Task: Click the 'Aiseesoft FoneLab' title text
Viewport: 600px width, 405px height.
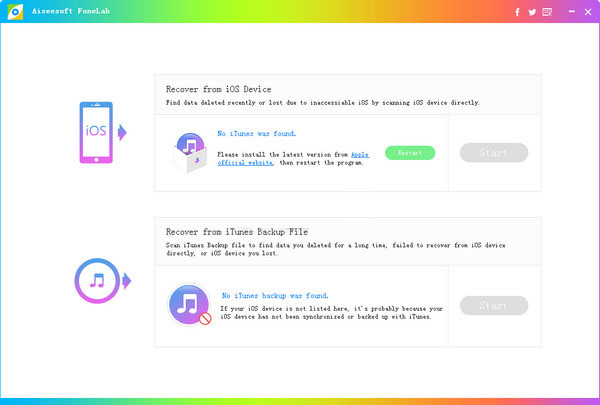Action: tap(71, 11)
